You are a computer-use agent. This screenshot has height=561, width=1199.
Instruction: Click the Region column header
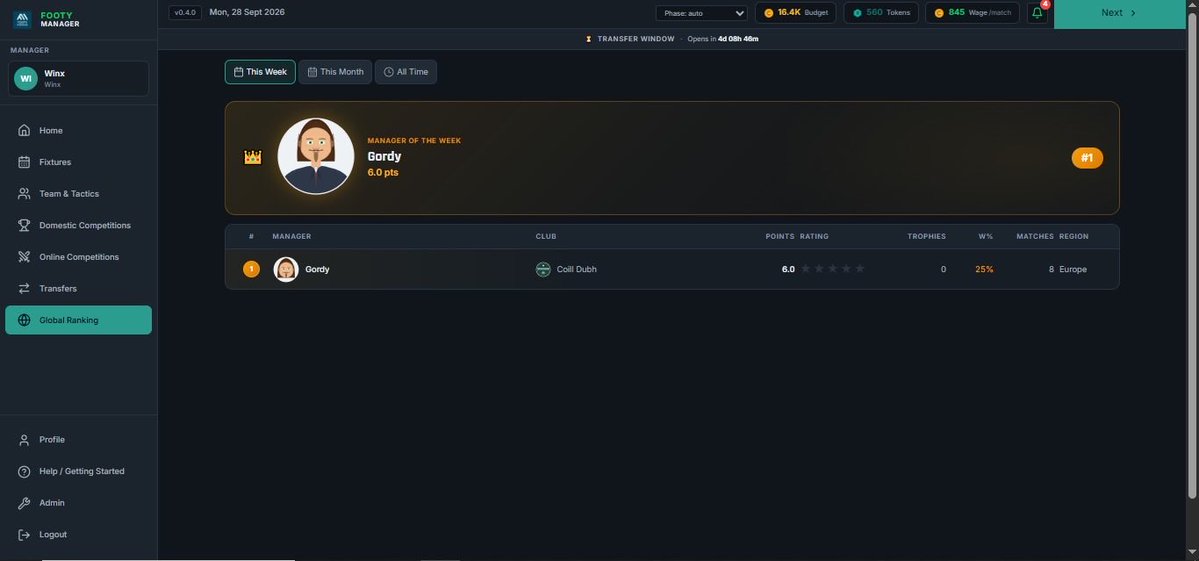[x=1074, y=237]
